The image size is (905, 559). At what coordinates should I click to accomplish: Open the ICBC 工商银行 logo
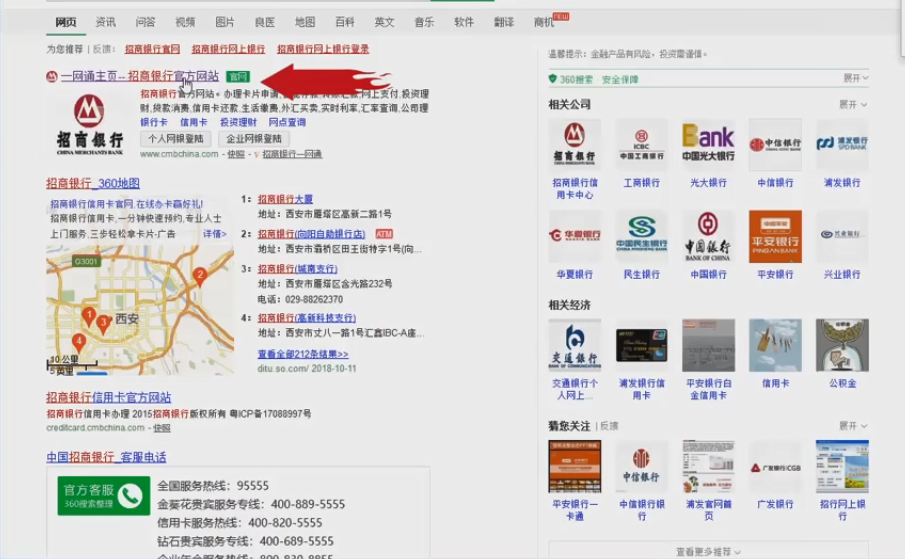[x=641, y=144]
